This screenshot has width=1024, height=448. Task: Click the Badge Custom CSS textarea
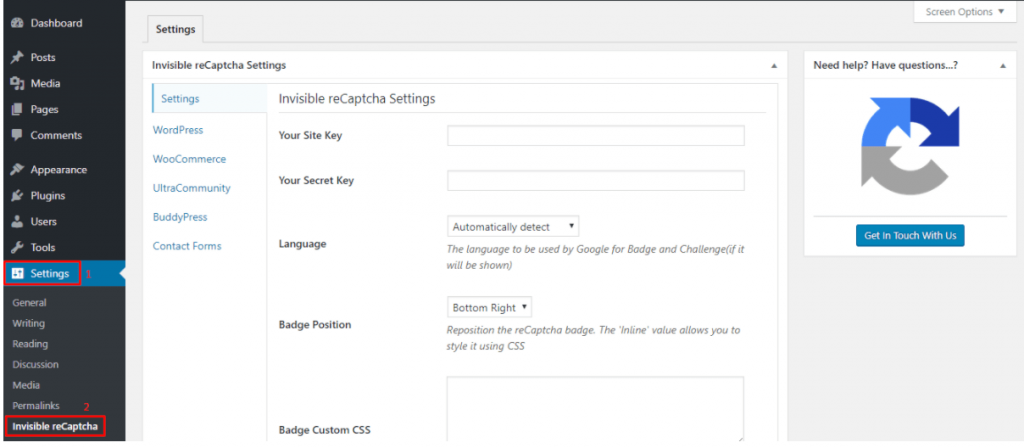(596, 410)
